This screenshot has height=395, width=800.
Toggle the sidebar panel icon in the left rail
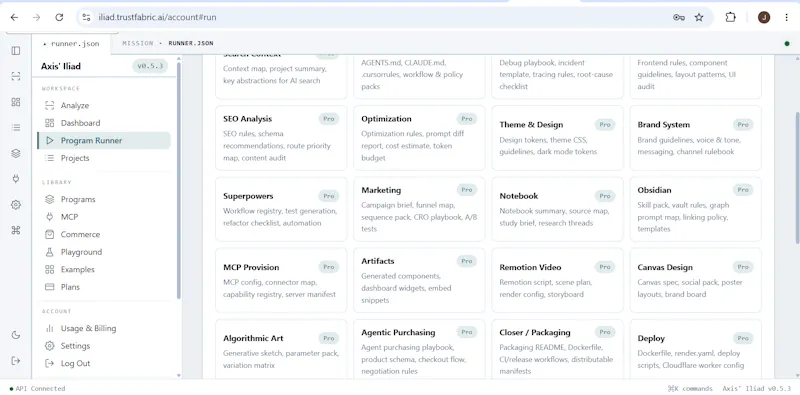click(x=16, y=51)
